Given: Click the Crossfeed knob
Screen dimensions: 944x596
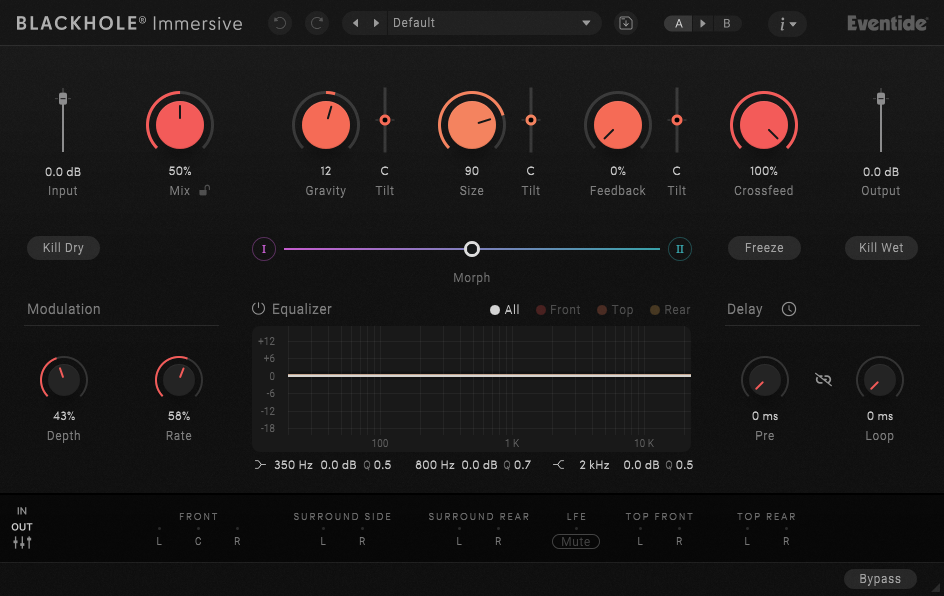Looking at the screenshot, I should click(x=763, y=125).
